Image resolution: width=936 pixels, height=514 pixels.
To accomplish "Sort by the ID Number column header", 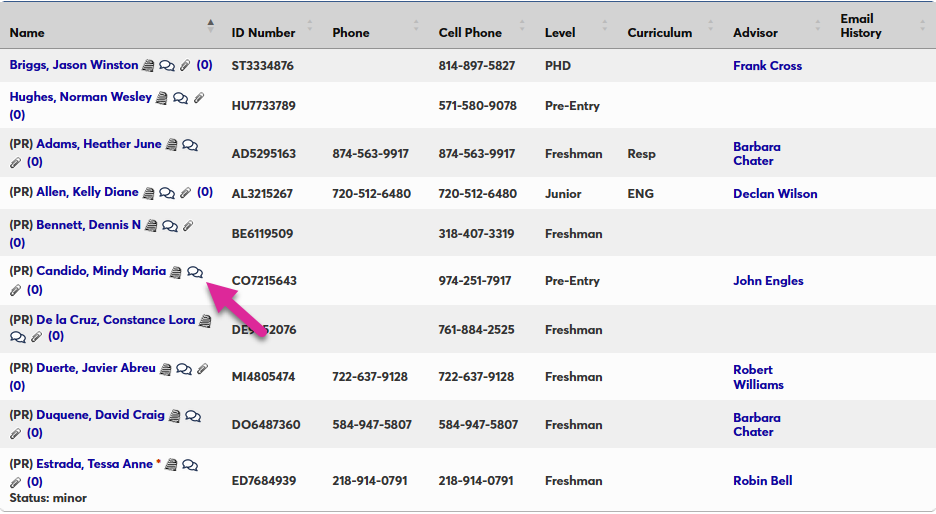I will pyautogui.click(x=263, y=33).
